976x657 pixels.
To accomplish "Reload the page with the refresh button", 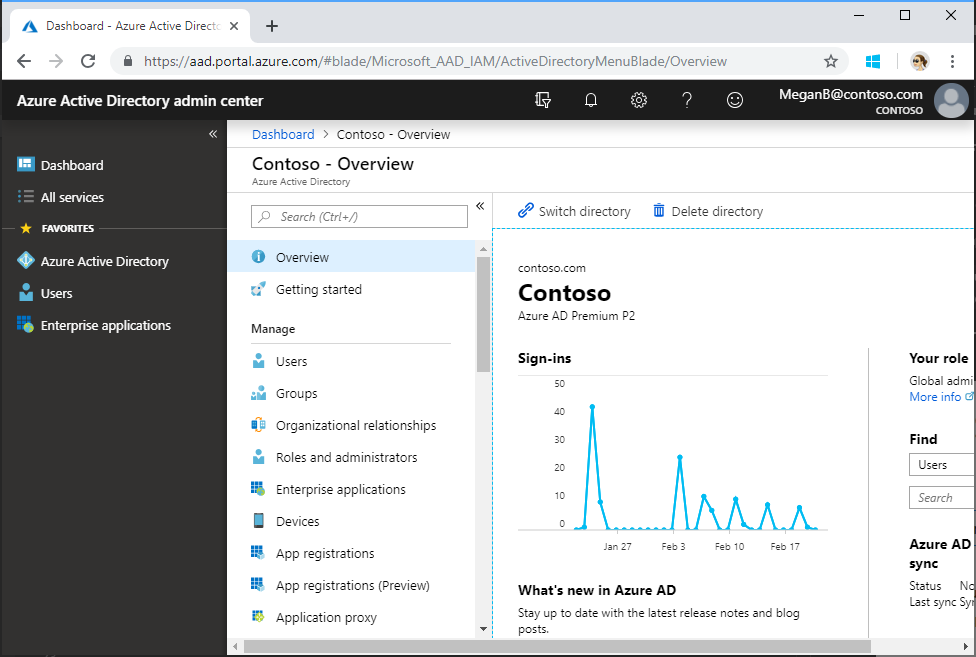I will [x=88, y=61].
